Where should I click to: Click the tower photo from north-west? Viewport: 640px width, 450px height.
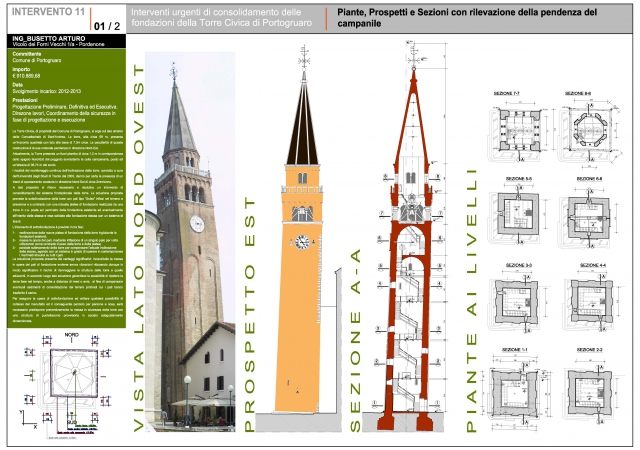click(x=188, y=250)
